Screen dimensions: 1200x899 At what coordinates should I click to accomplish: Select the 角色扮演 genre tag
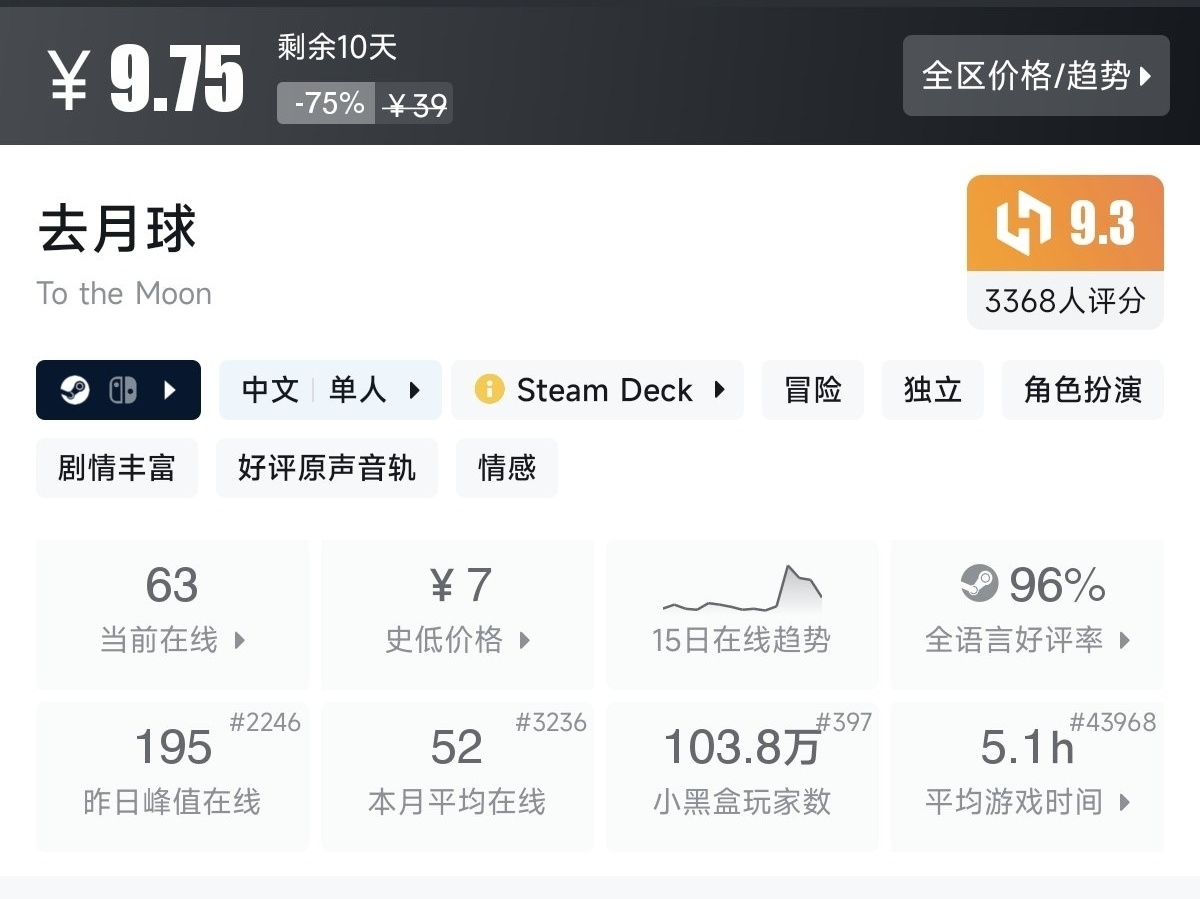1082,390
